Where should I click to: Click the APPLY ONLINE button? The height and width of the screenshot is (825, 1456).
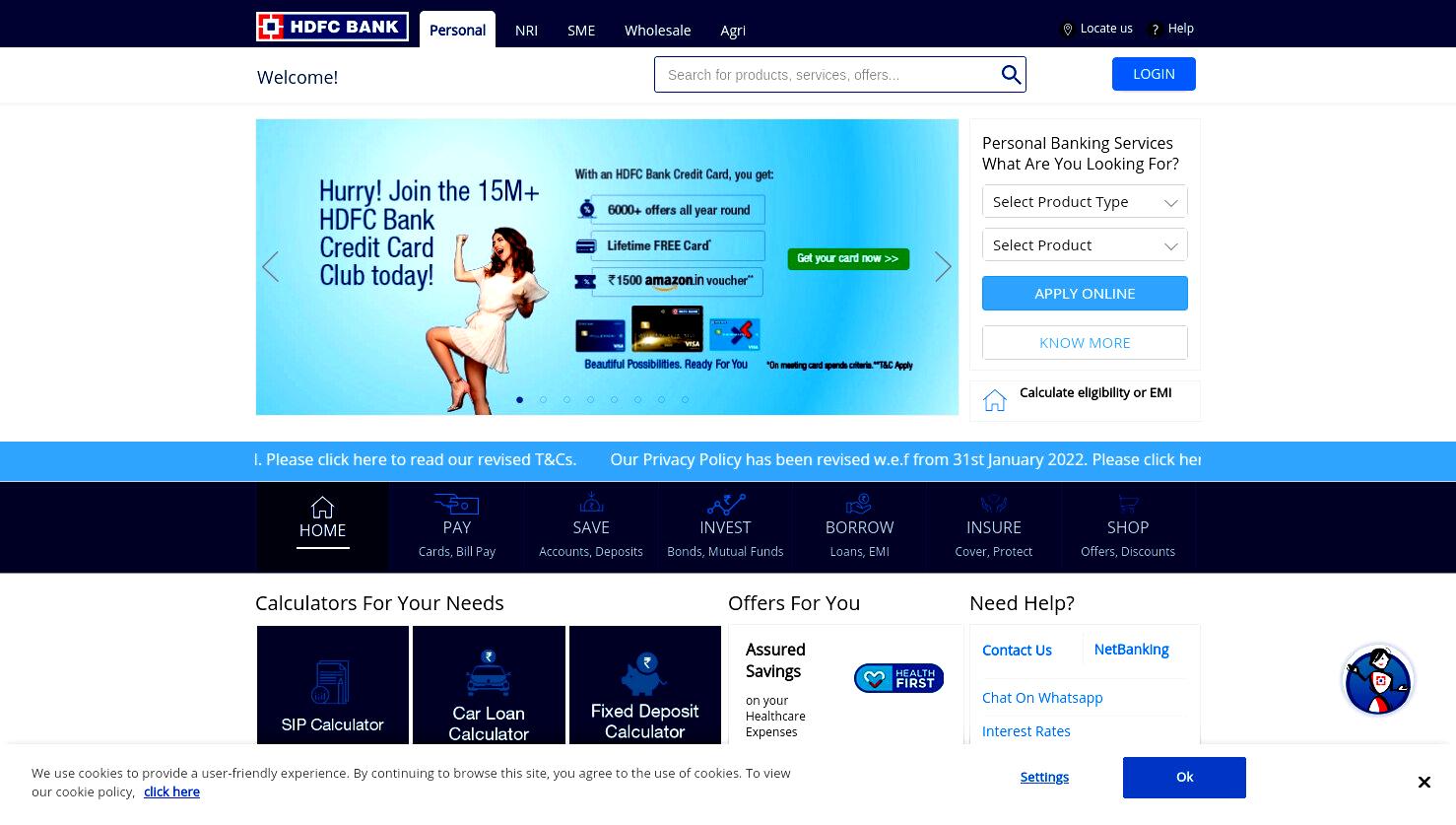(1085, 294)
